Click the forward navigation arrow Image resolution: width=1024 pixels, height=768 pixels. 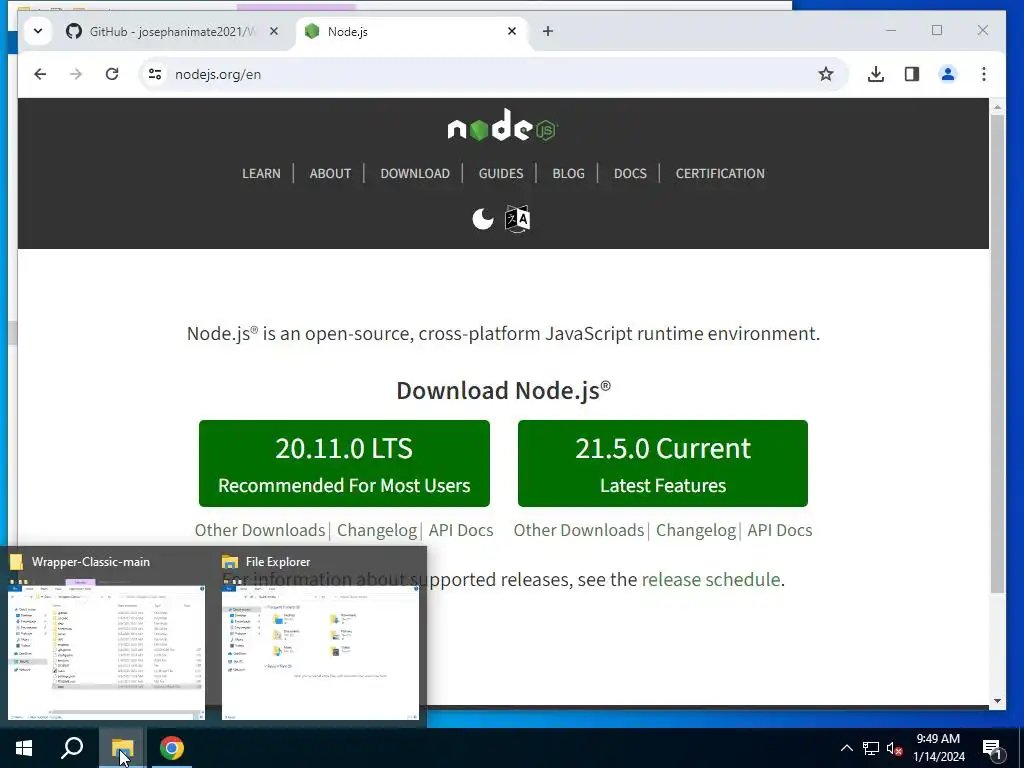(76, 74)
